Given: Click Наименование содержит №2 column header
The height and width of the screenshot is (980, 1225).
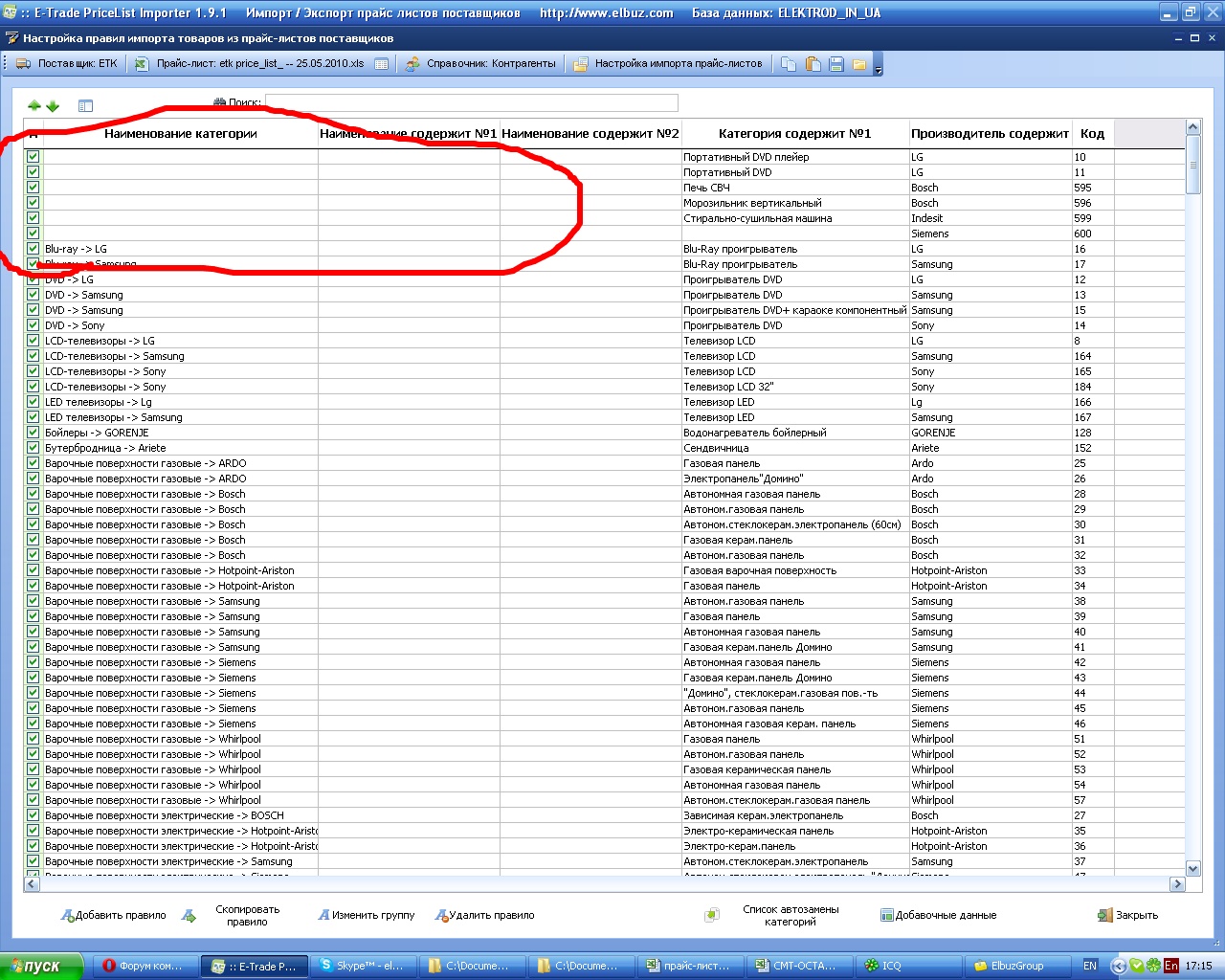Looking at the screenshot, I should (590, 134).
